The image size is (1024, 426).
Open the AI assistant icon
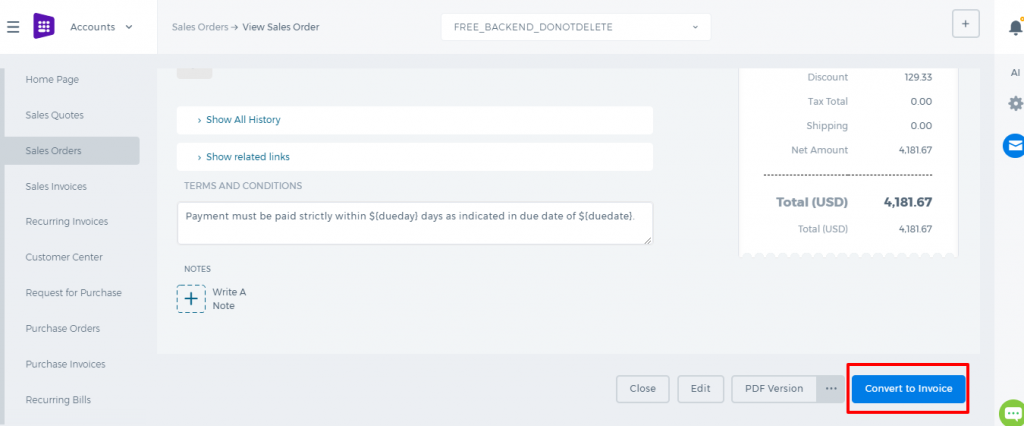pyautogui.click(x=1015, y=73)
